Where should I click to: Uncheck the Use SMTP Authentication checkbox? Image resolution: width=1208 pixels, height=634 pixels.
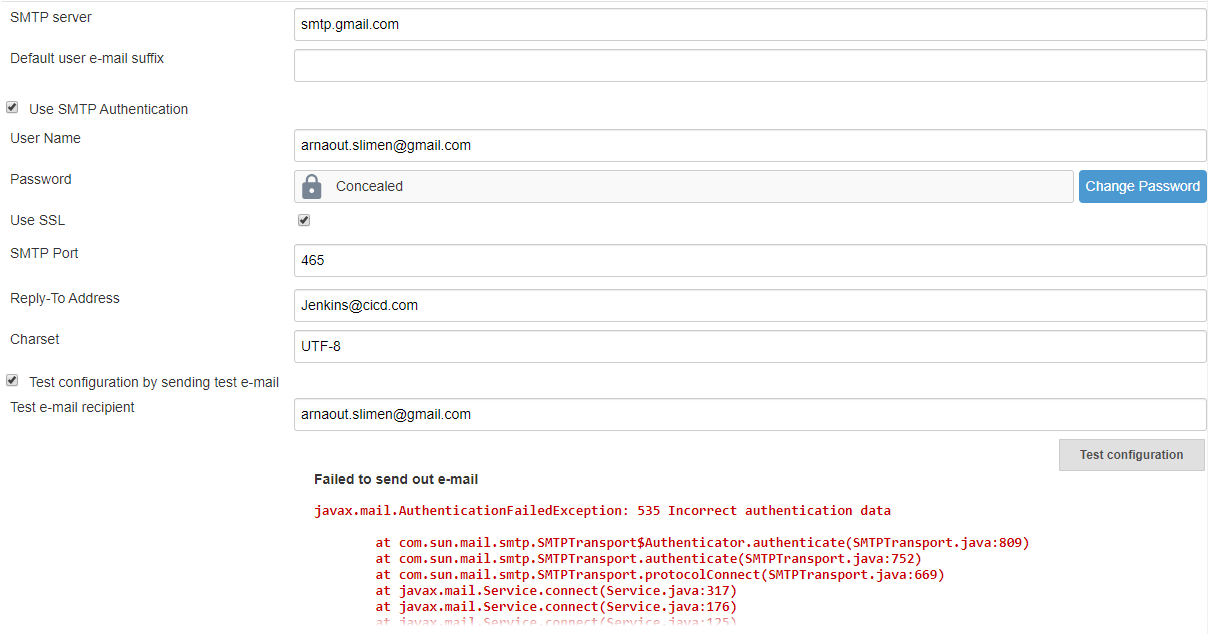[12, 108]
